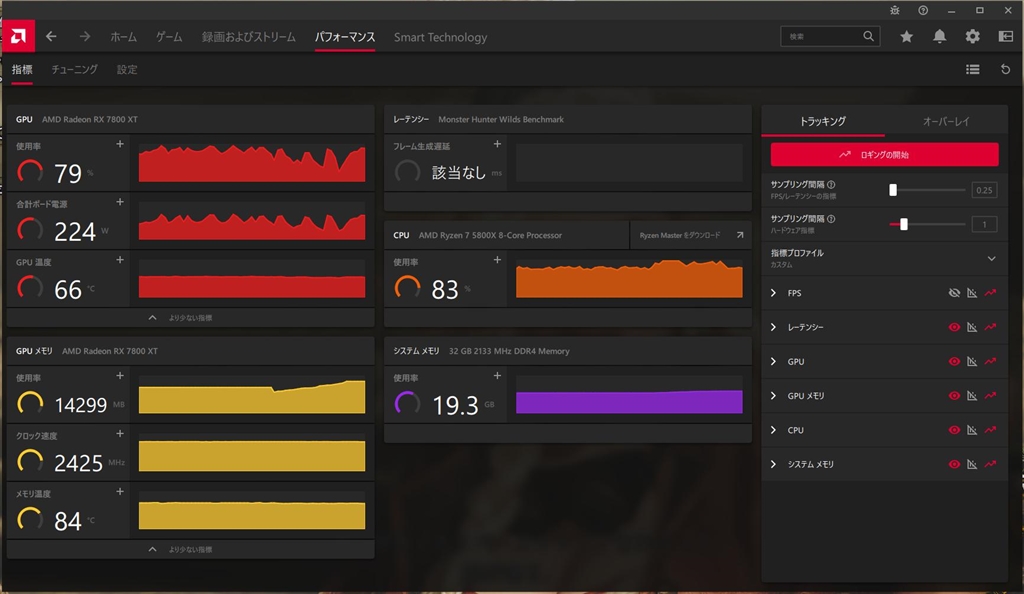Expand the GPU メモリ tracking row
Viewport: 1024px width, 594px height.
point(774,396)
